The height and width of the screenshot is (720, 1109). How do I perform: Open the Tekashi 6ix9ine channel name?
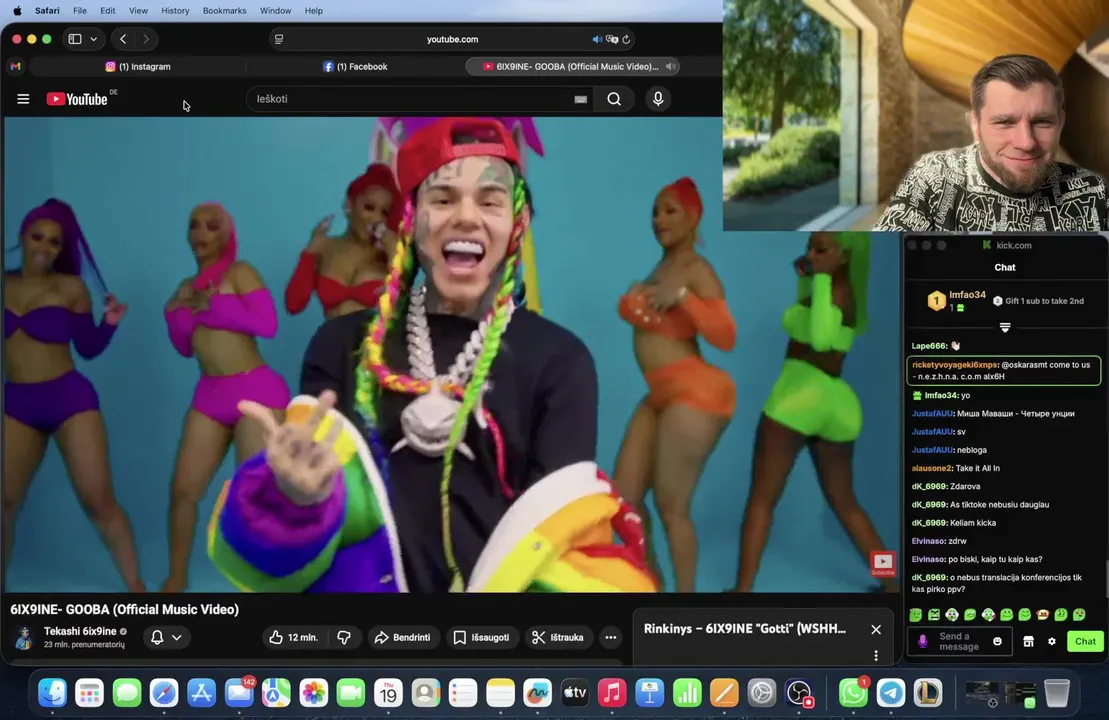click(80, 631)
